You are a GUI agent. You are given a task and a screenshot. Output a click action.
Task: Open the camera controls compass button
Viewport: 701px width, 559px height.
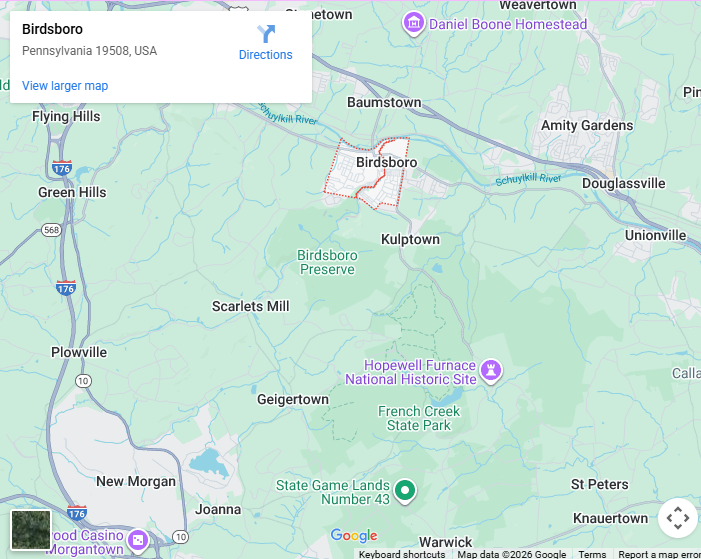coord(678,518)
